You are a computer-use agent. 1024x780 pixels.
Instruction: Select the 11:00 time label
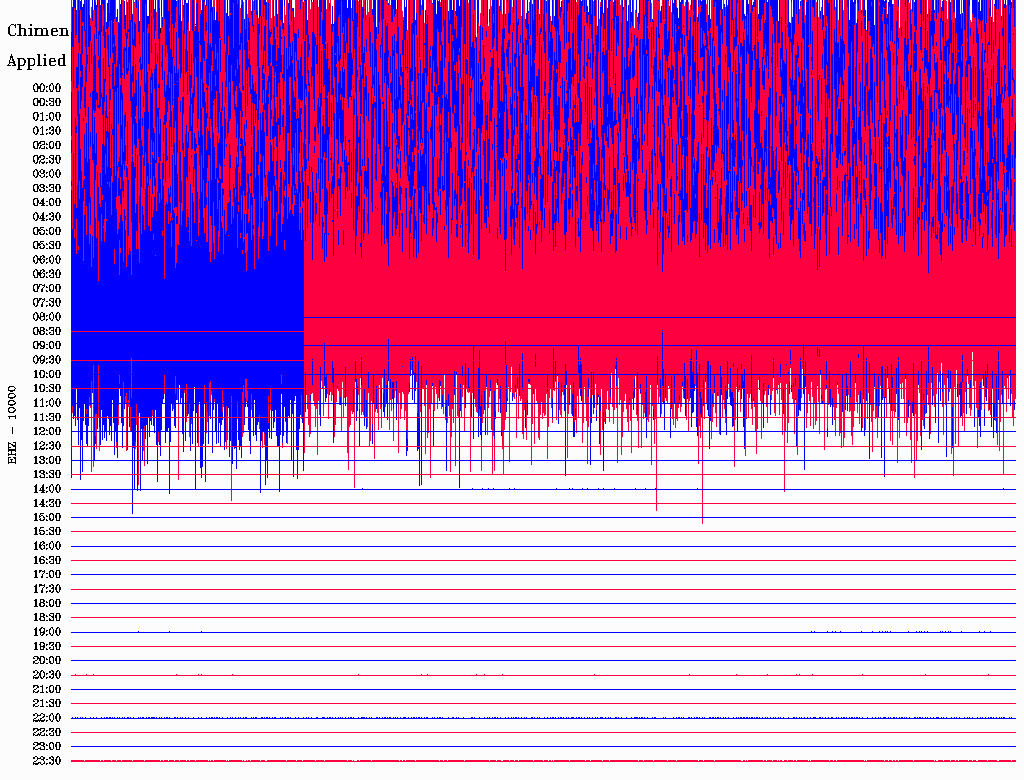coord(47,403)
